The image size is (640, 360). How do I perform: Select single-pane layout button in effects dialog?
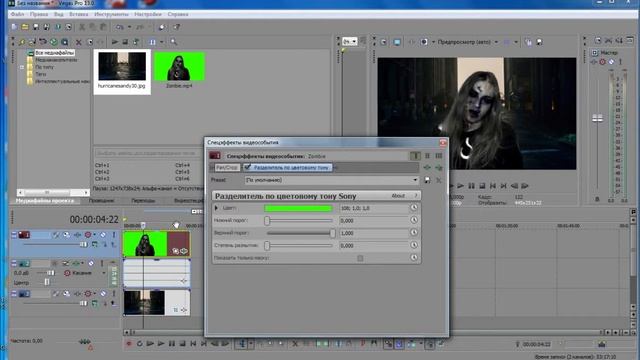click(415, 156)
